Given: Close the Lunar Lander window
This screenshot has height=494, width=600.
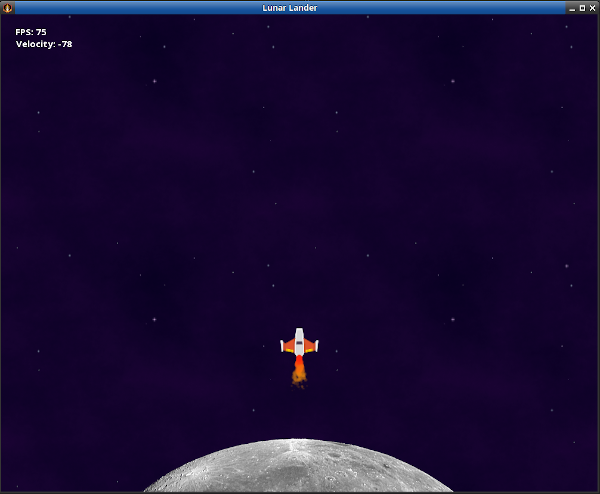Looking at the screenshot, I should tap(592, 8).
